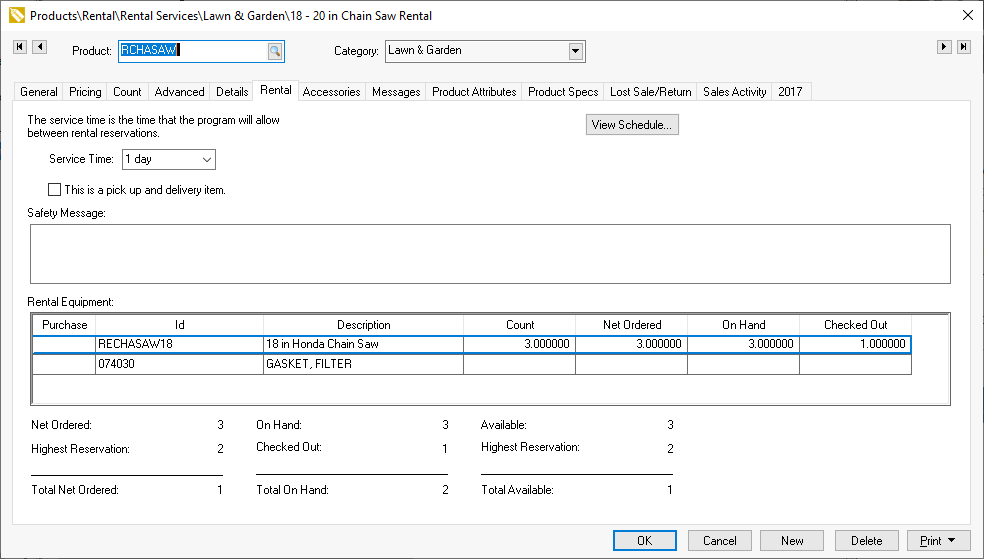Enable the pick up and delivery checkbox

(x=55, y=189)
